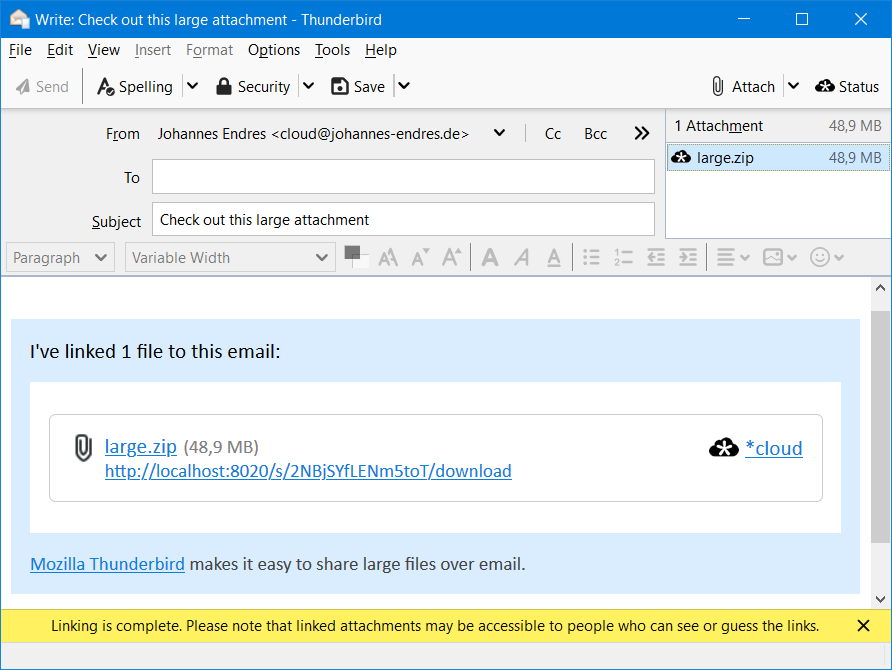The image size is (892, 670).
Task: Dismiss the linking complete notification bar
Action: point(863,626)
